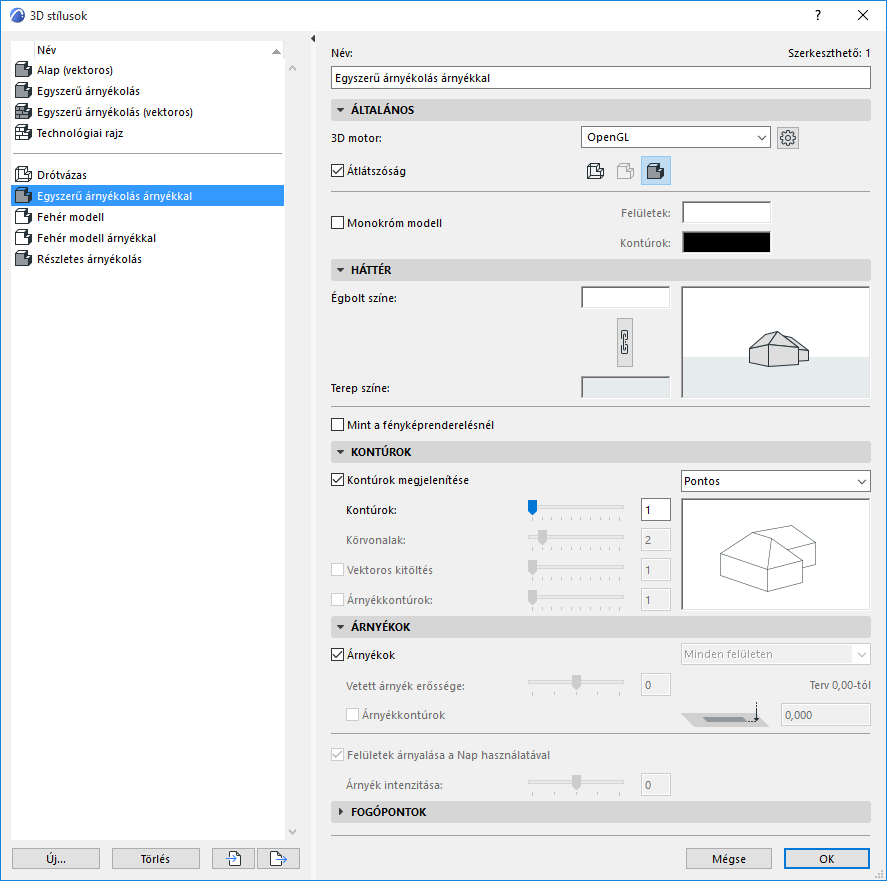Screen dimensions: 887x881
Task: Click icon of Alap (vektoros) style
Action: (23, 70)
